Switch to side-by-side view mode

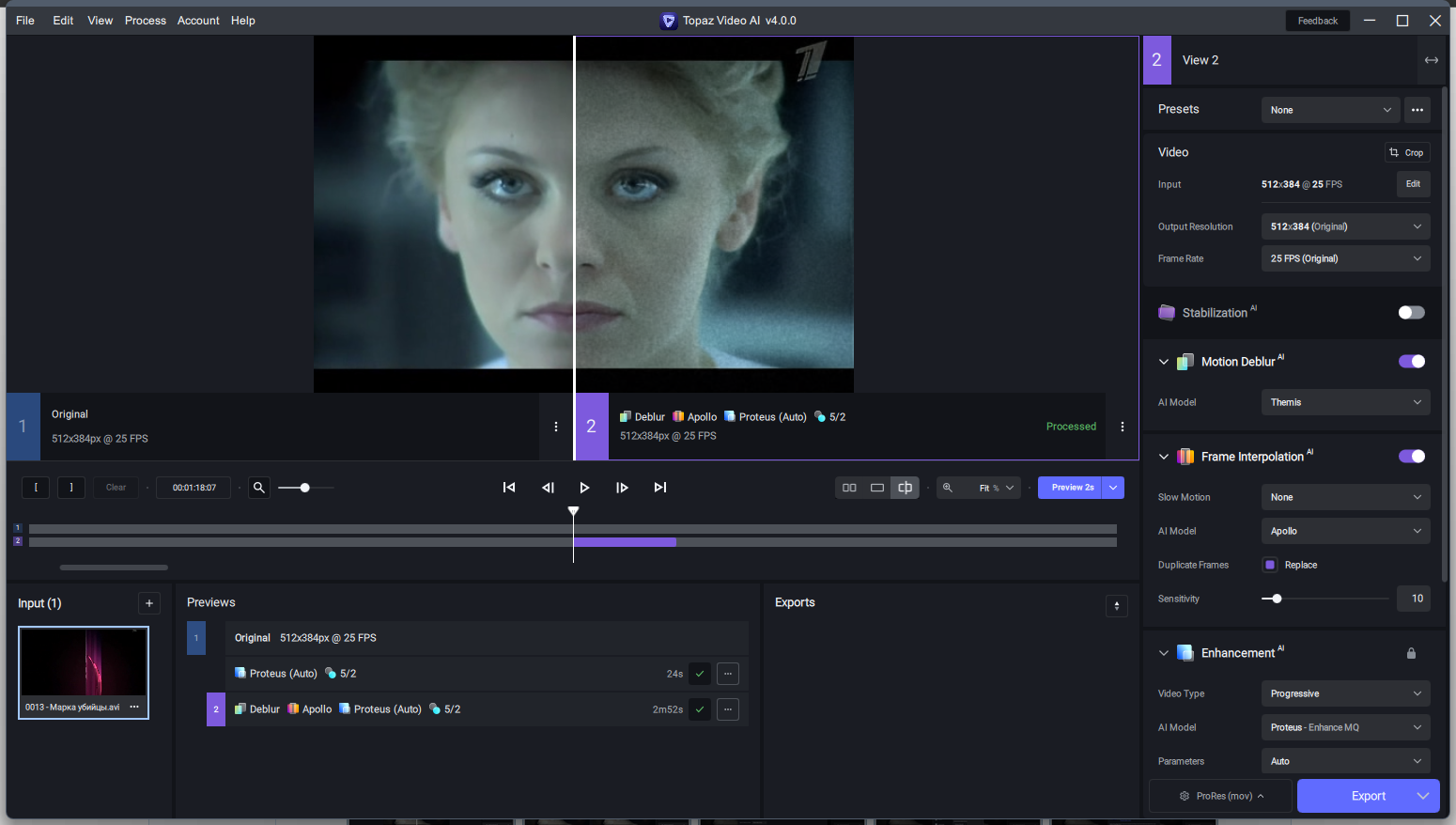pos(849,488)
